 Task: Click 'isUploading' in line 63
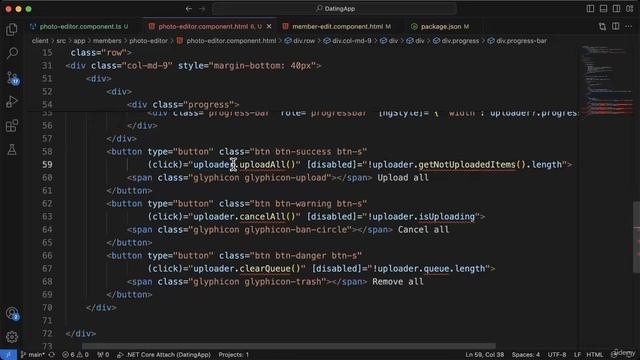447,217
